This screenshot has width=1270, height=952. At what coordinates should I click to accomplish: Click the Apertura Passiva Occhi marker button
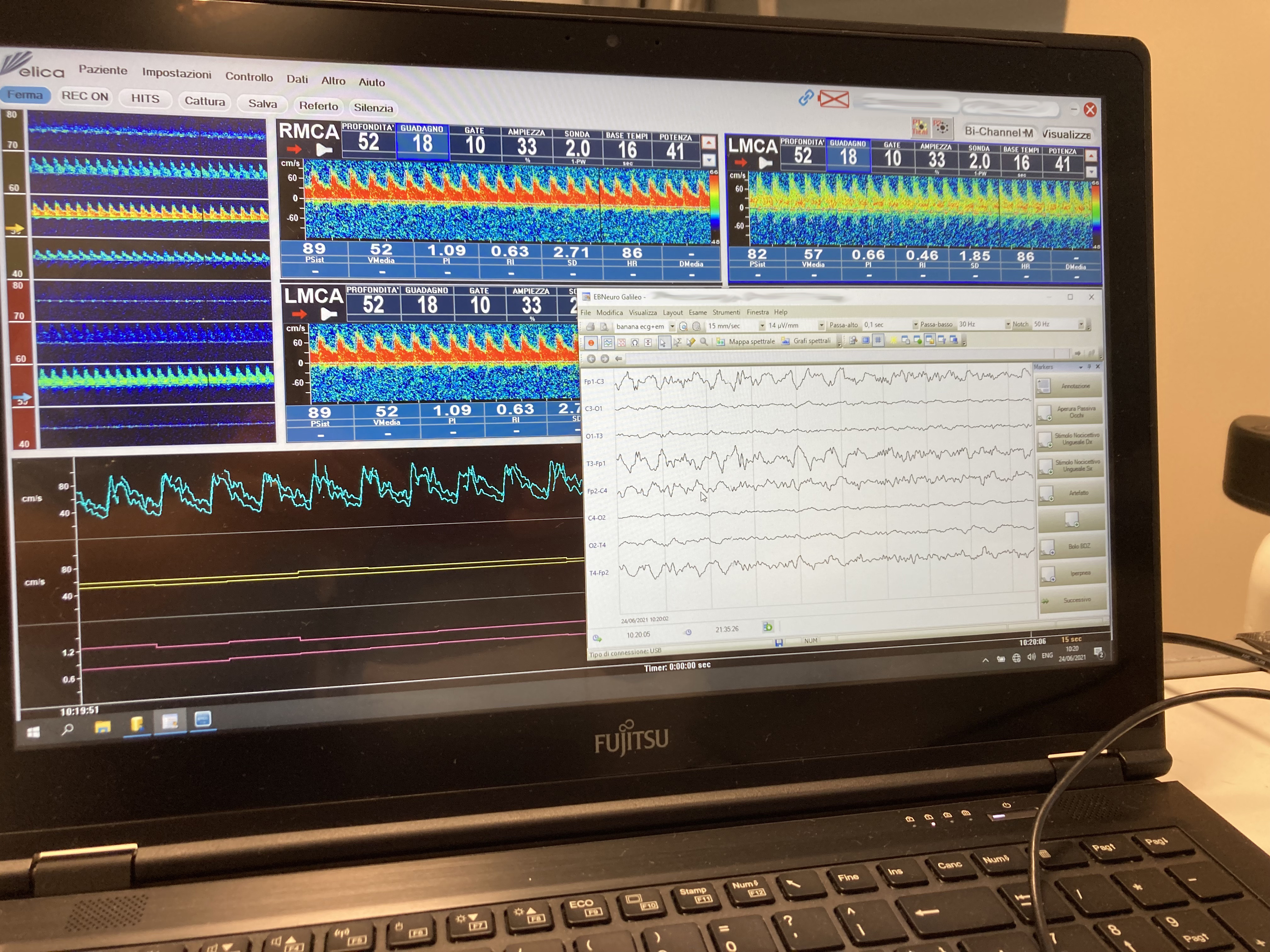coord(1070,412)
